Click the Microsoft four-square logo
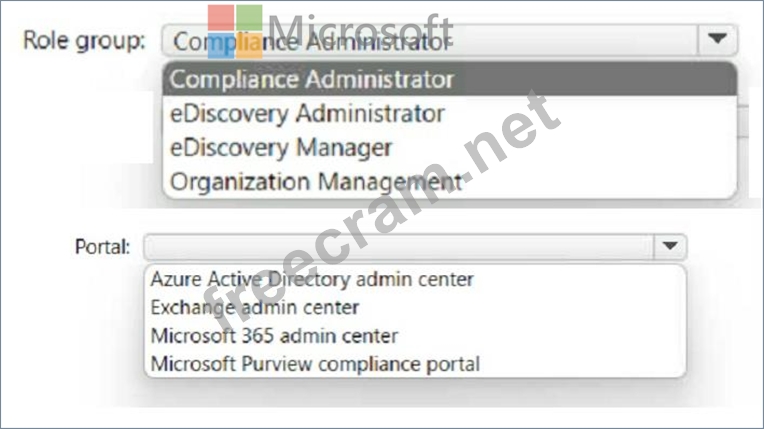The image size is (764, 429). (235, 32)
